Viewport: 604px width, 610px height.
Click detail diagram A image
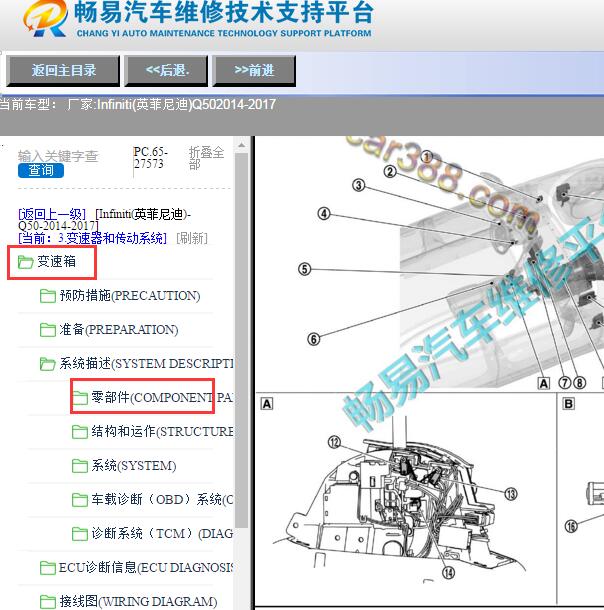click(406, 499)
